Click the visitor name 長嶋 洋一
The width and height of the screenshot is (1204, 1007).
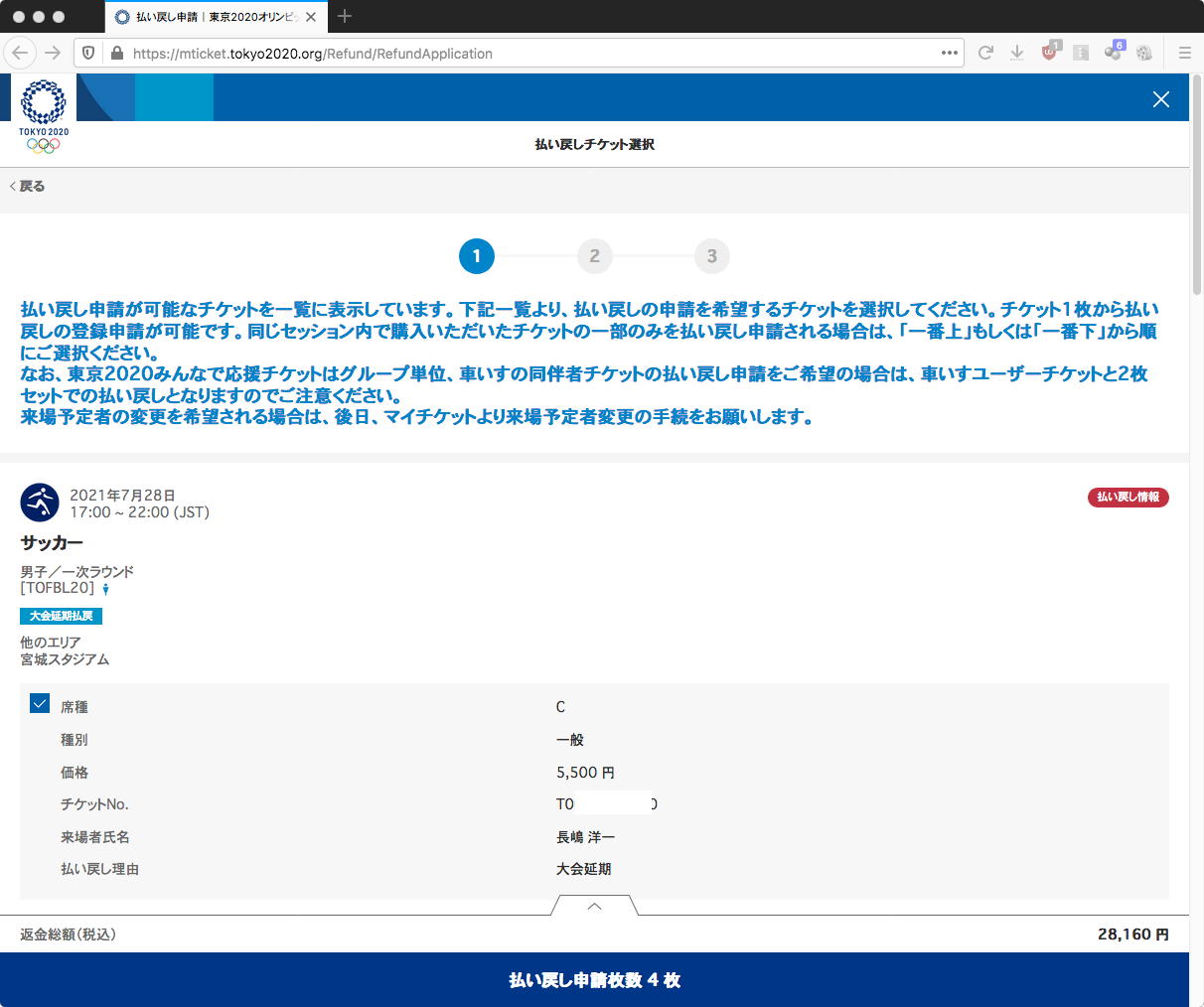coord(585,837)
